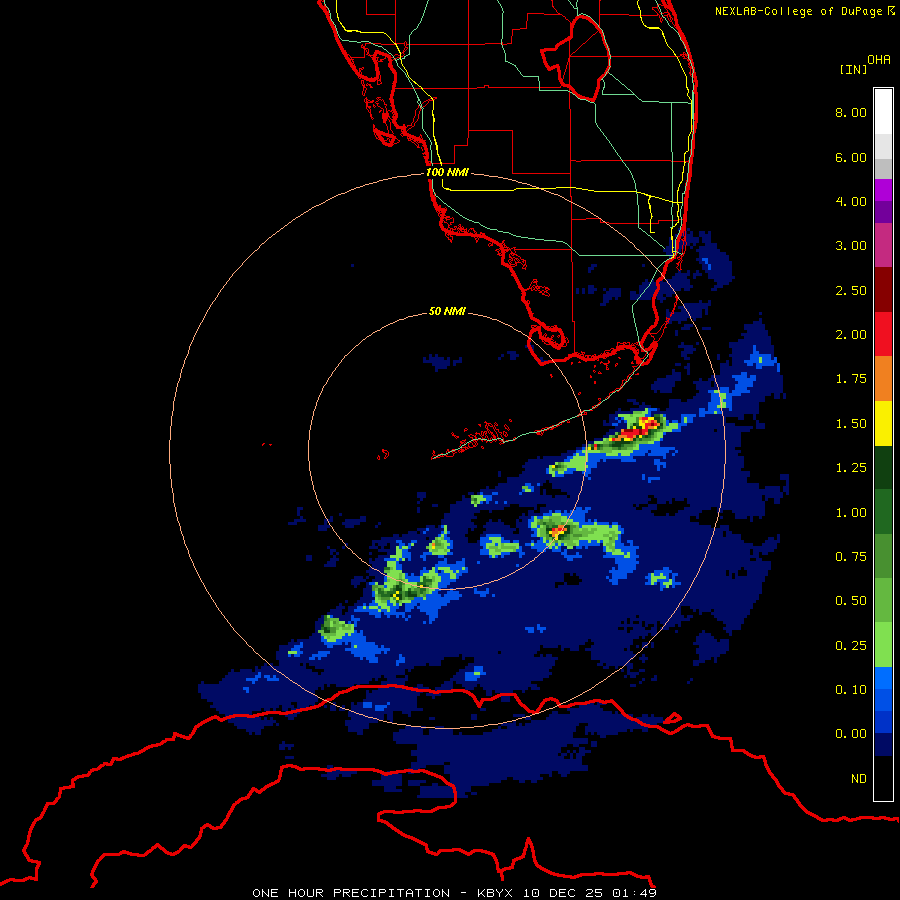The width and height of the screenshot is (900, 900).
Task: Click the 2.00 legend value
Action: (851, 335)
